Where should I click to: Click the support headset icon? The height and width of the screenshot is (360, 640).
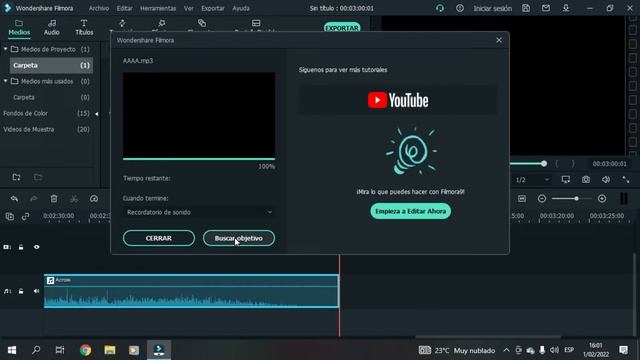[x=440, y=8]
